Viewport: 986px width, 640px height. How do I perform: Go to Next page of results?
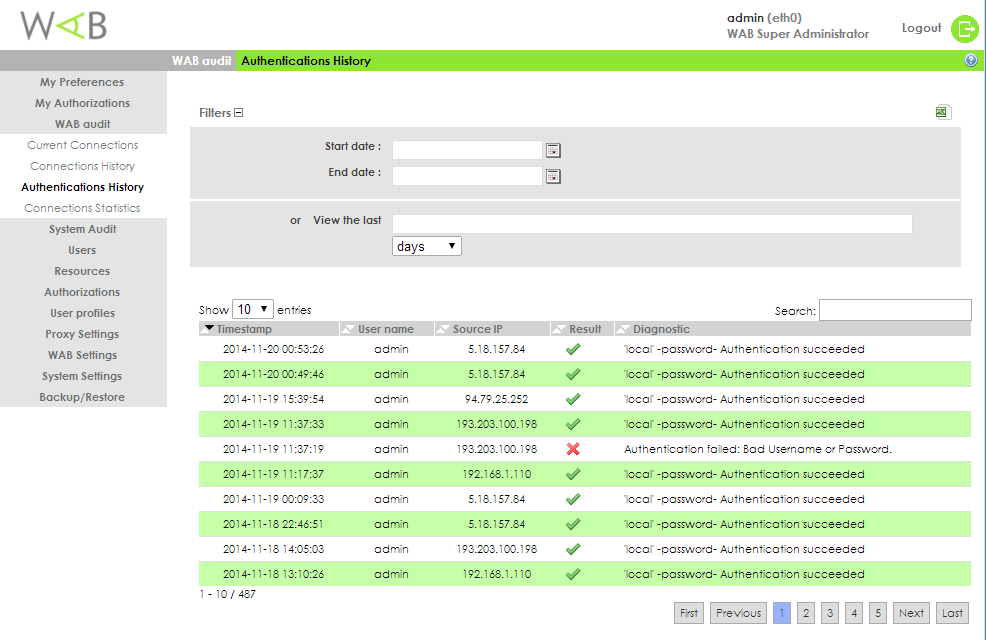point(911,613)
